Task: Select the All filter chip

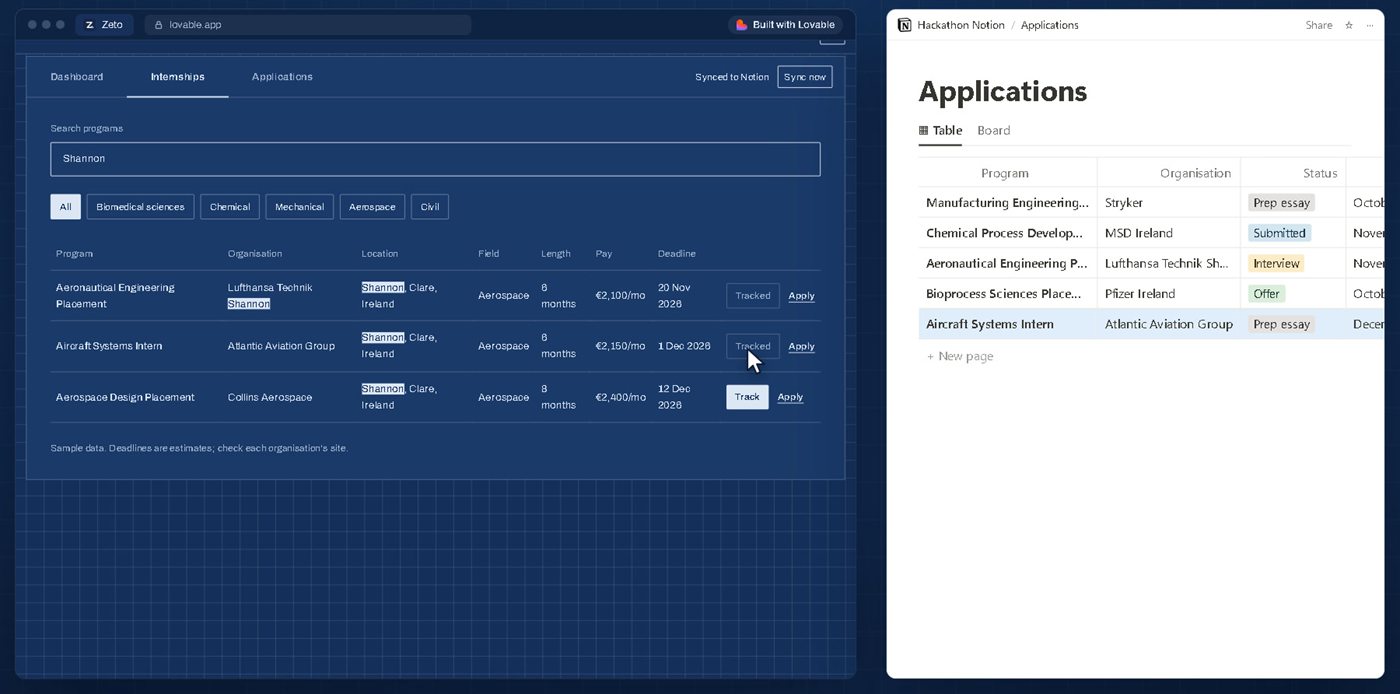Action: 65,207
